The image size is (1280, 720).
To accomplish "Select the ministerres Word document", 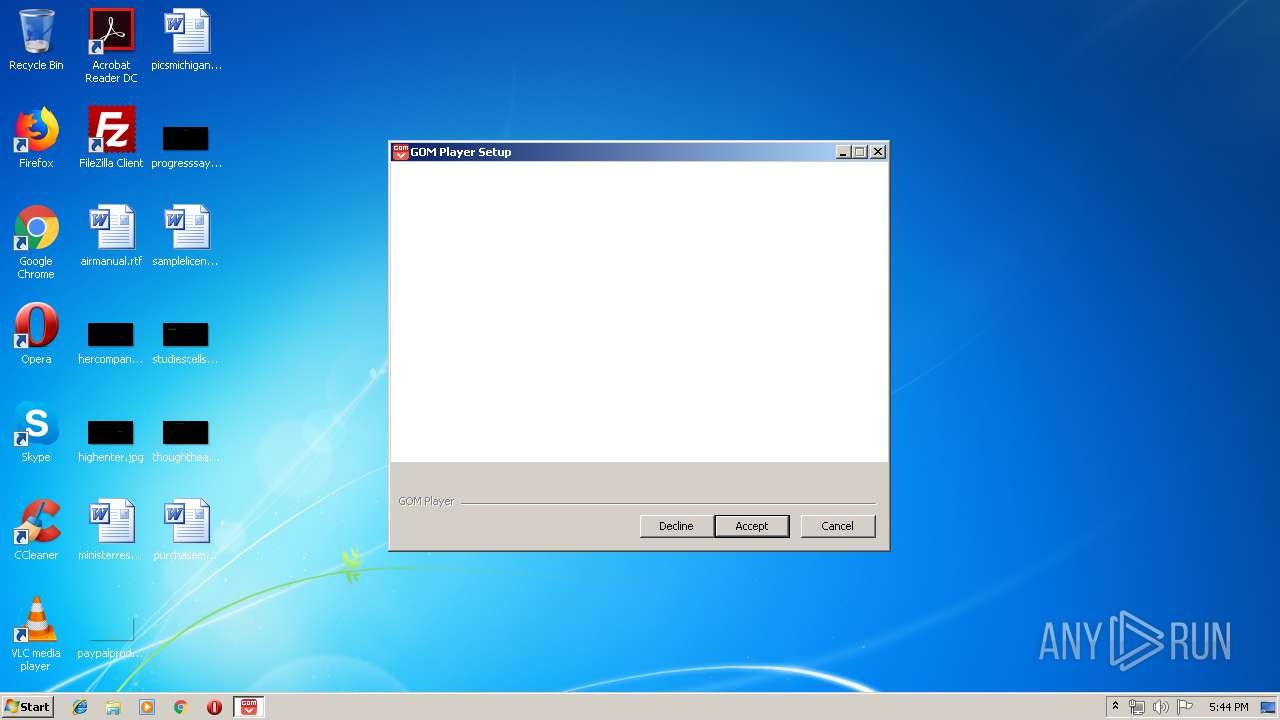I will click(111, 530).
